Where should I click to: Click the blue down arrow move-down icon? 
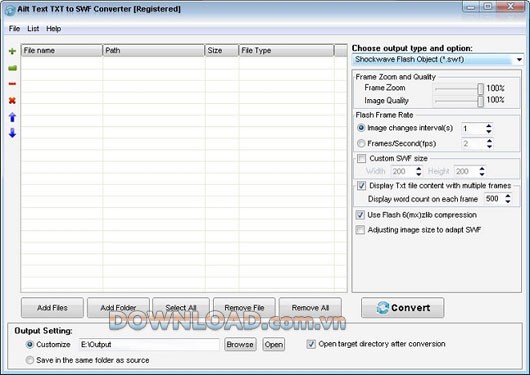click(12, 133)
